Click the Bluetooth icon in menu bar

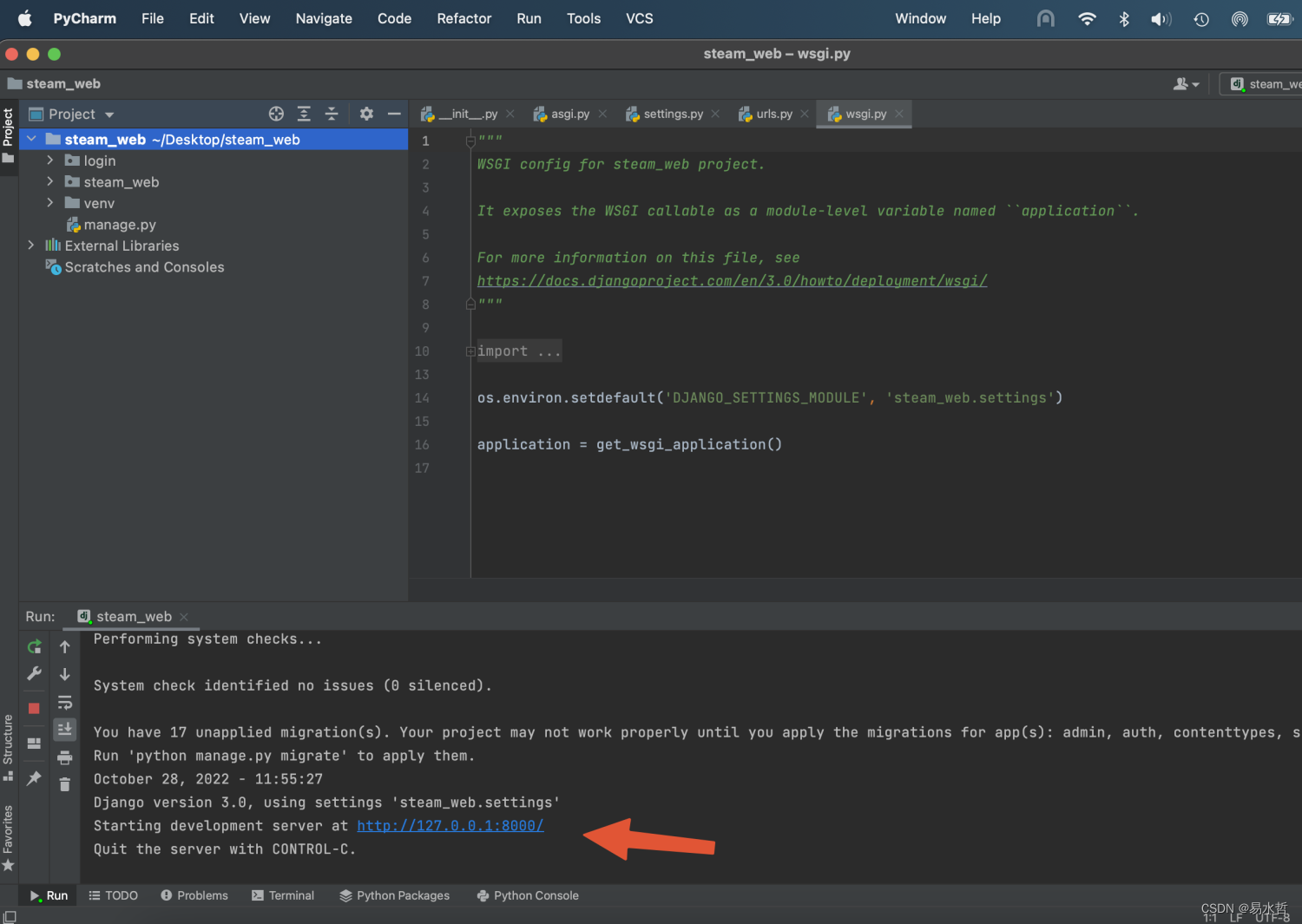(x=1124, y=18)
